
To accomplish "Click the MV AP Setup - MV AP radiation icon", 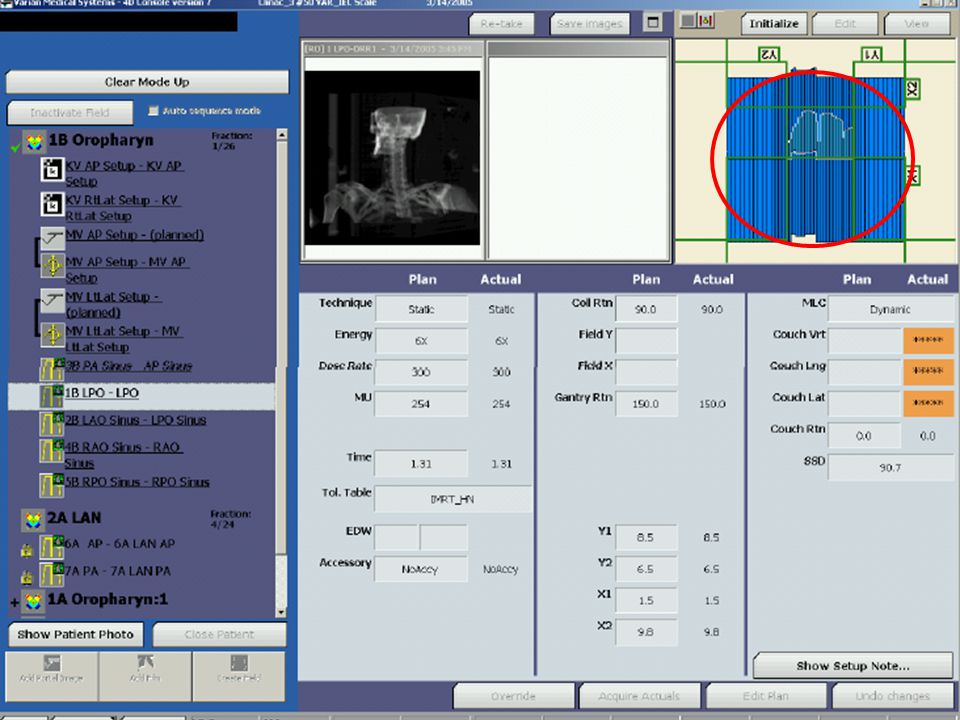I will tap(53, 266).
